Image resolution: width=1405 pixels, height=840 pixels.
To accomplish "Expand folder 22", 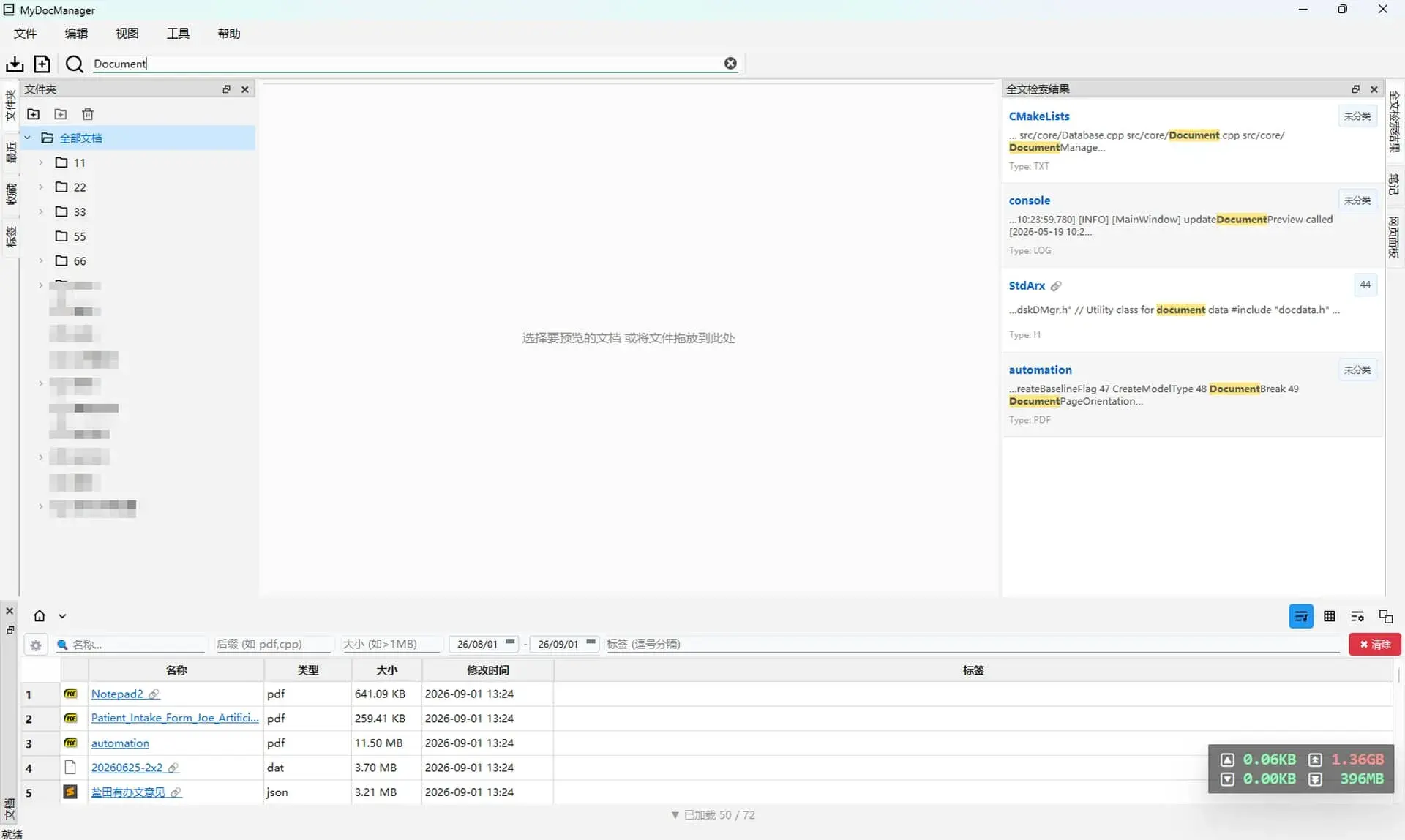I will click(x=41, y=187).
